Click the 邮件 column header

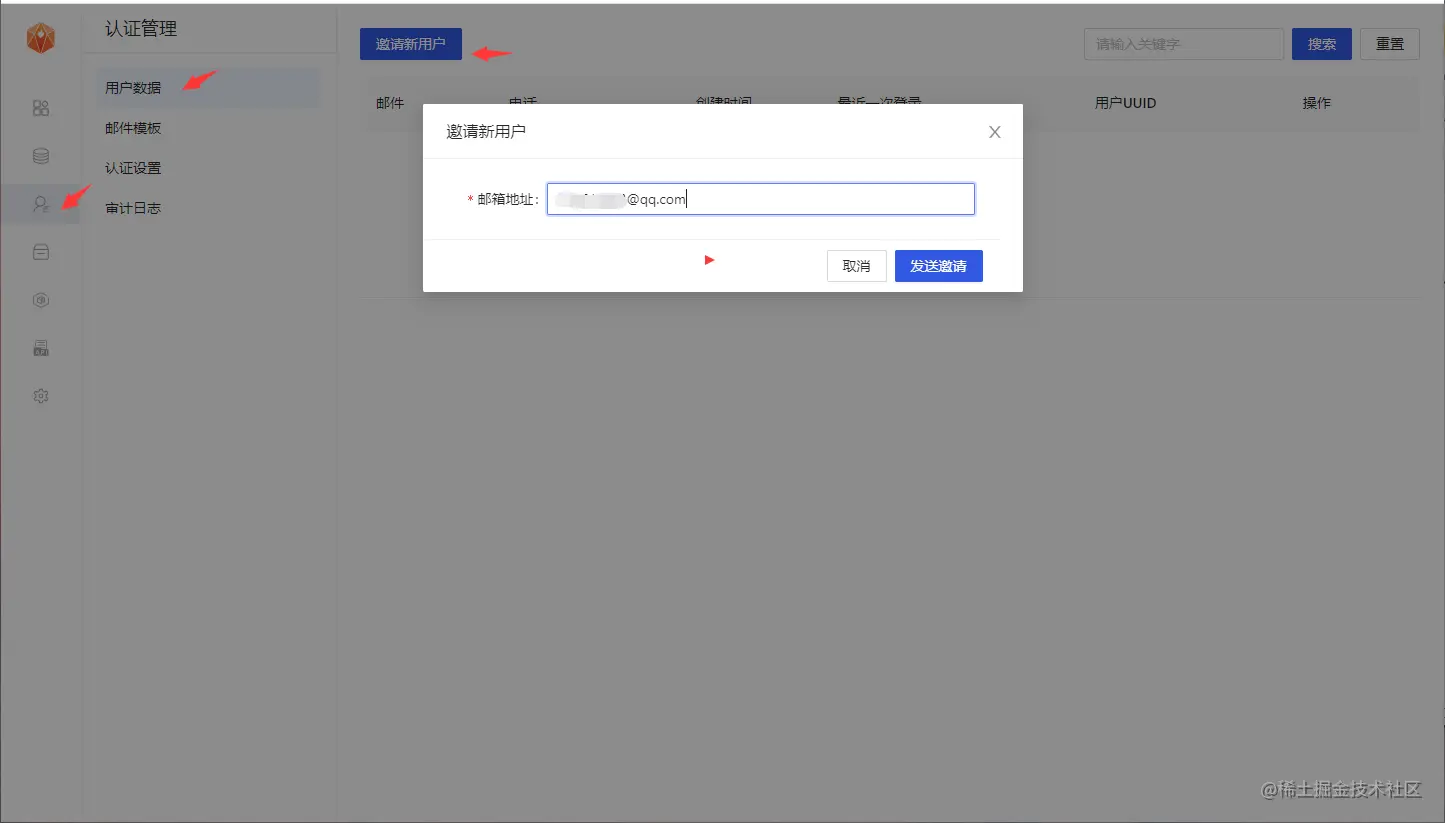click(x=390, y=103)
